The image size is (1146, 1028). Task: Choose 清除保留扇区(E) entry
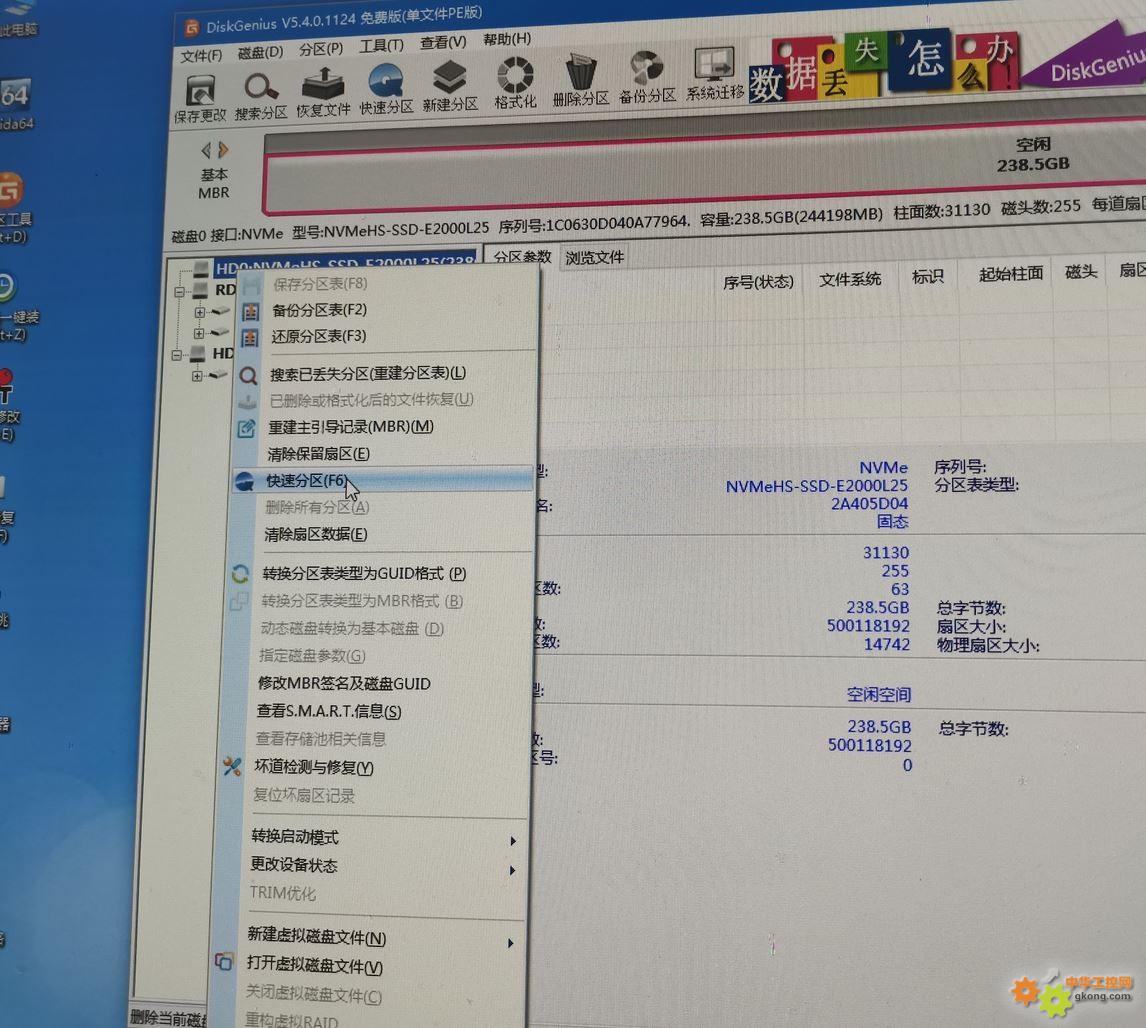click(x=318, y=454)
